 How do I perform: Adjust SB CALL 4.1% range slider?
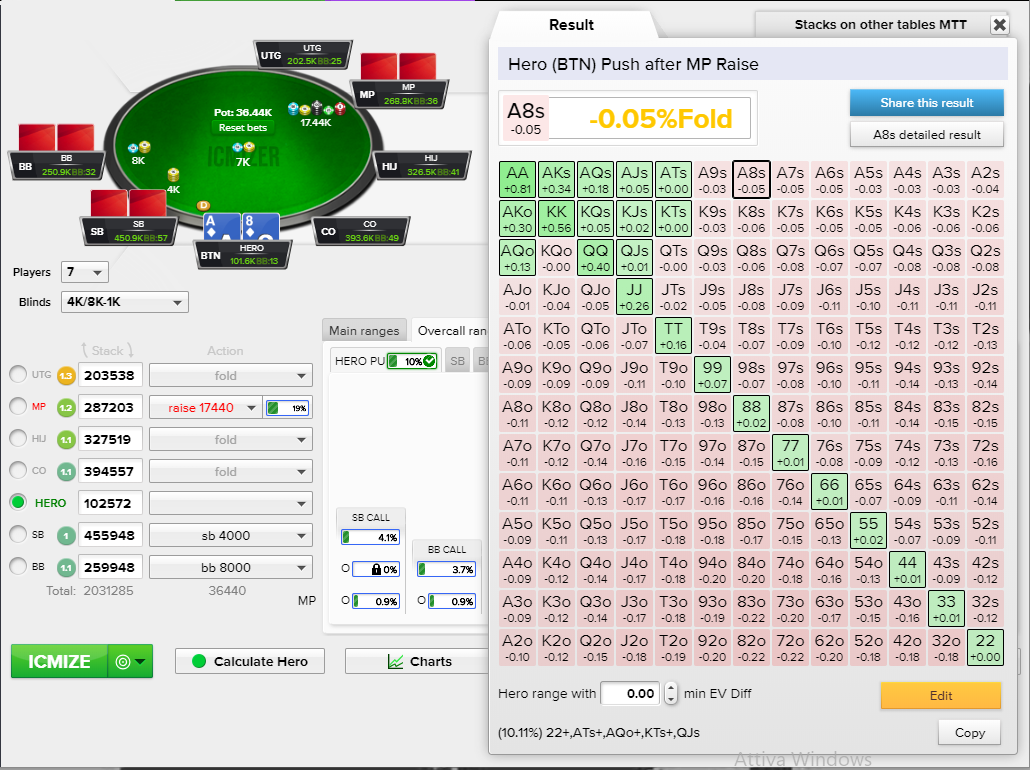click(370, 537)
